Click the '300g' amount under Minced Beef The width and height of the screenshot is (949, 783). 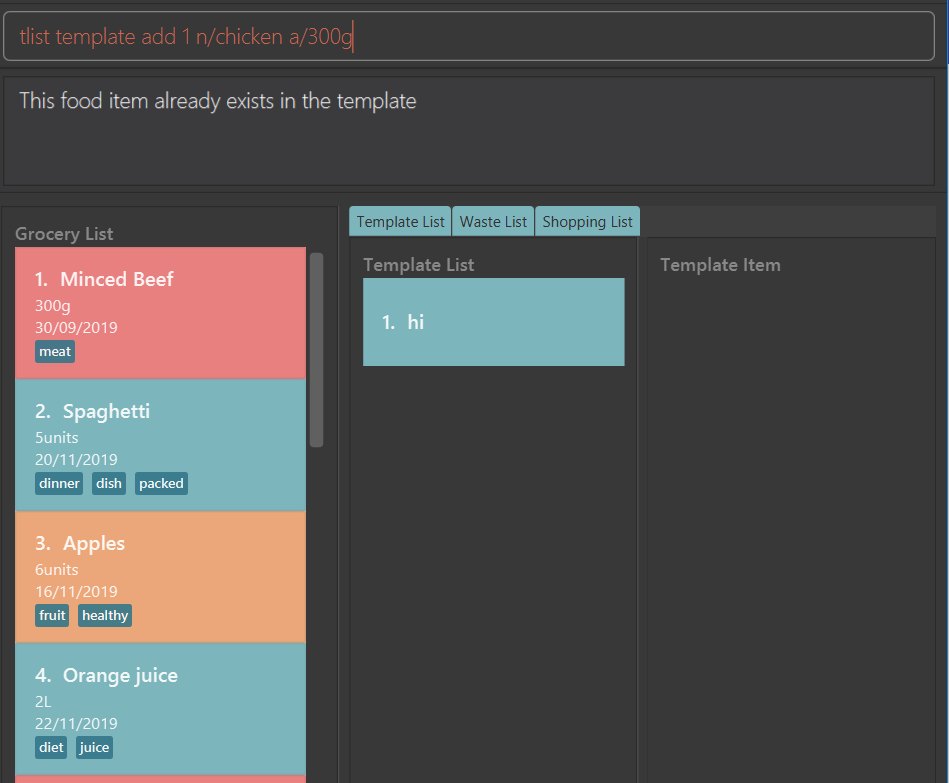(53, 306)
